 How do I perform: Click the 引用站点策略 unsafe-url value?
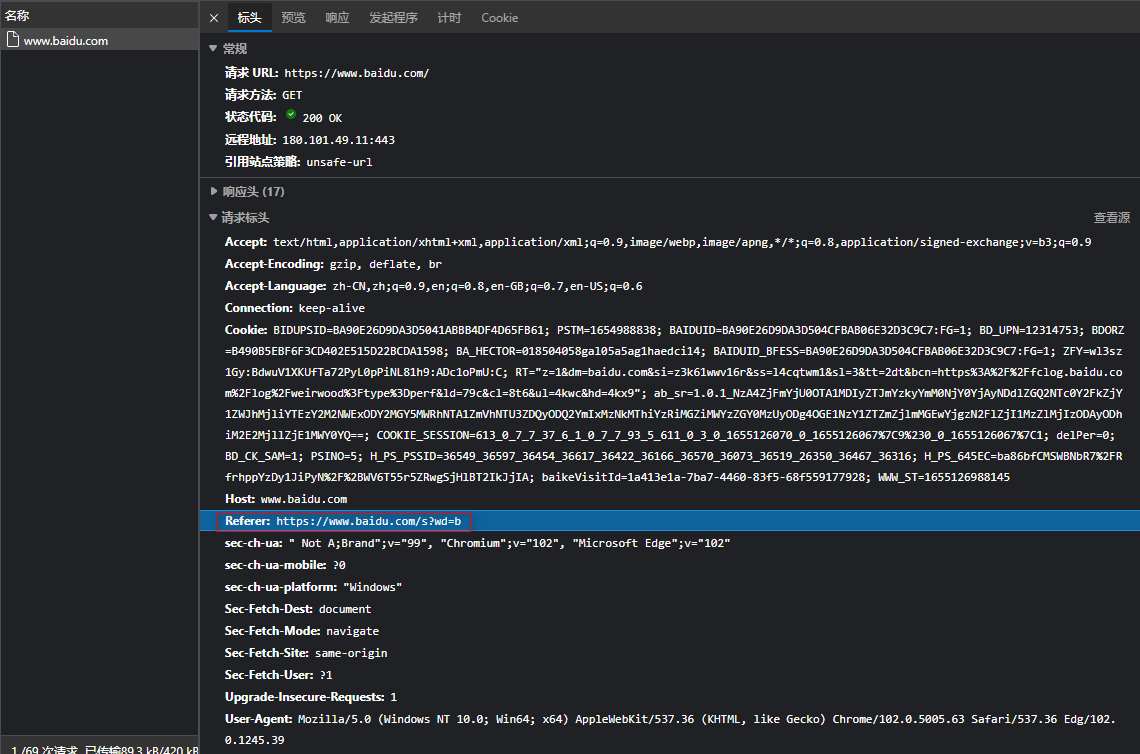(339, 161)
